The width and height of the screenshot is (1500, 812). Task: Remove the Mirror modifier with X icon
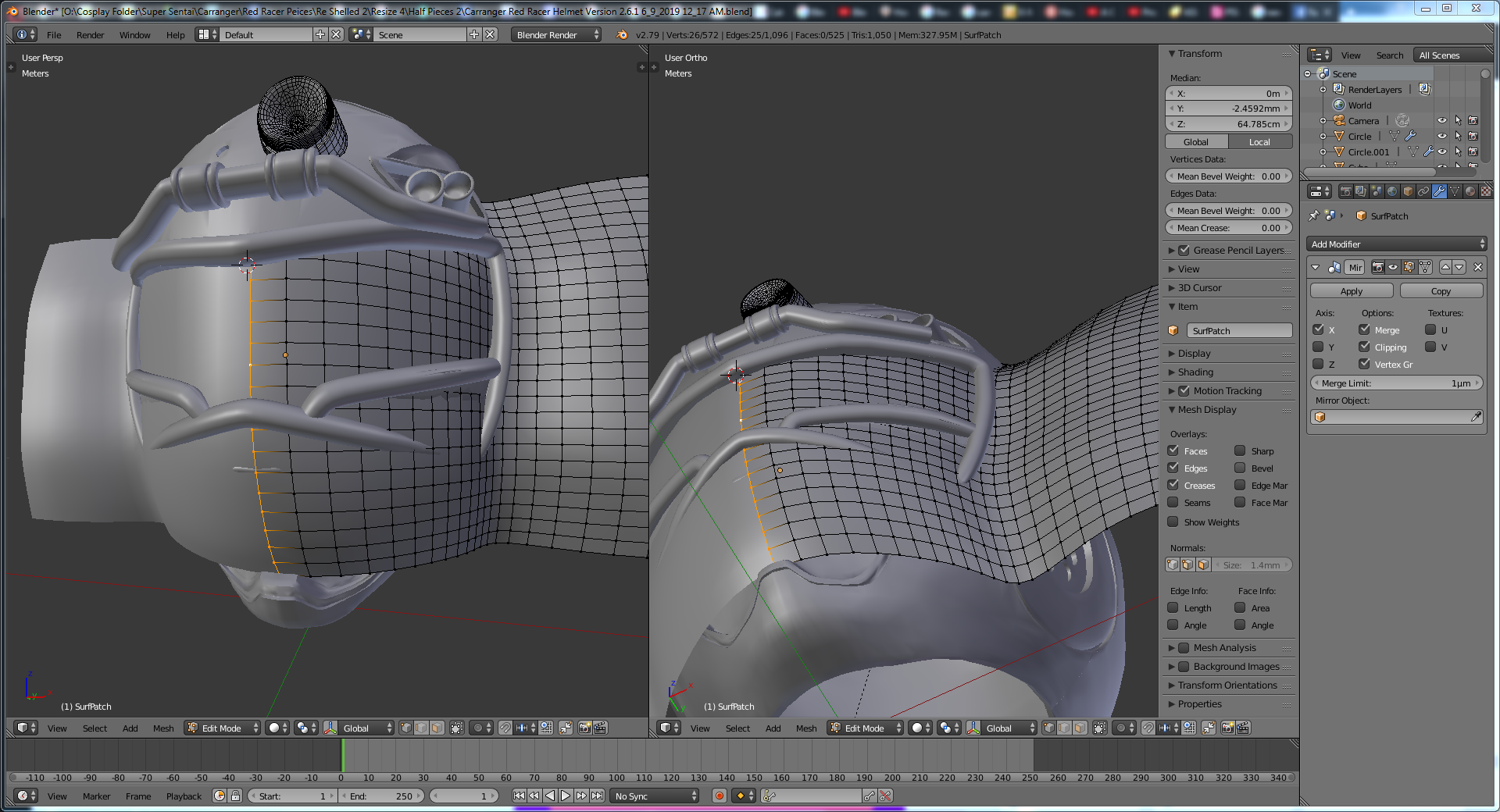(1477, 267)
